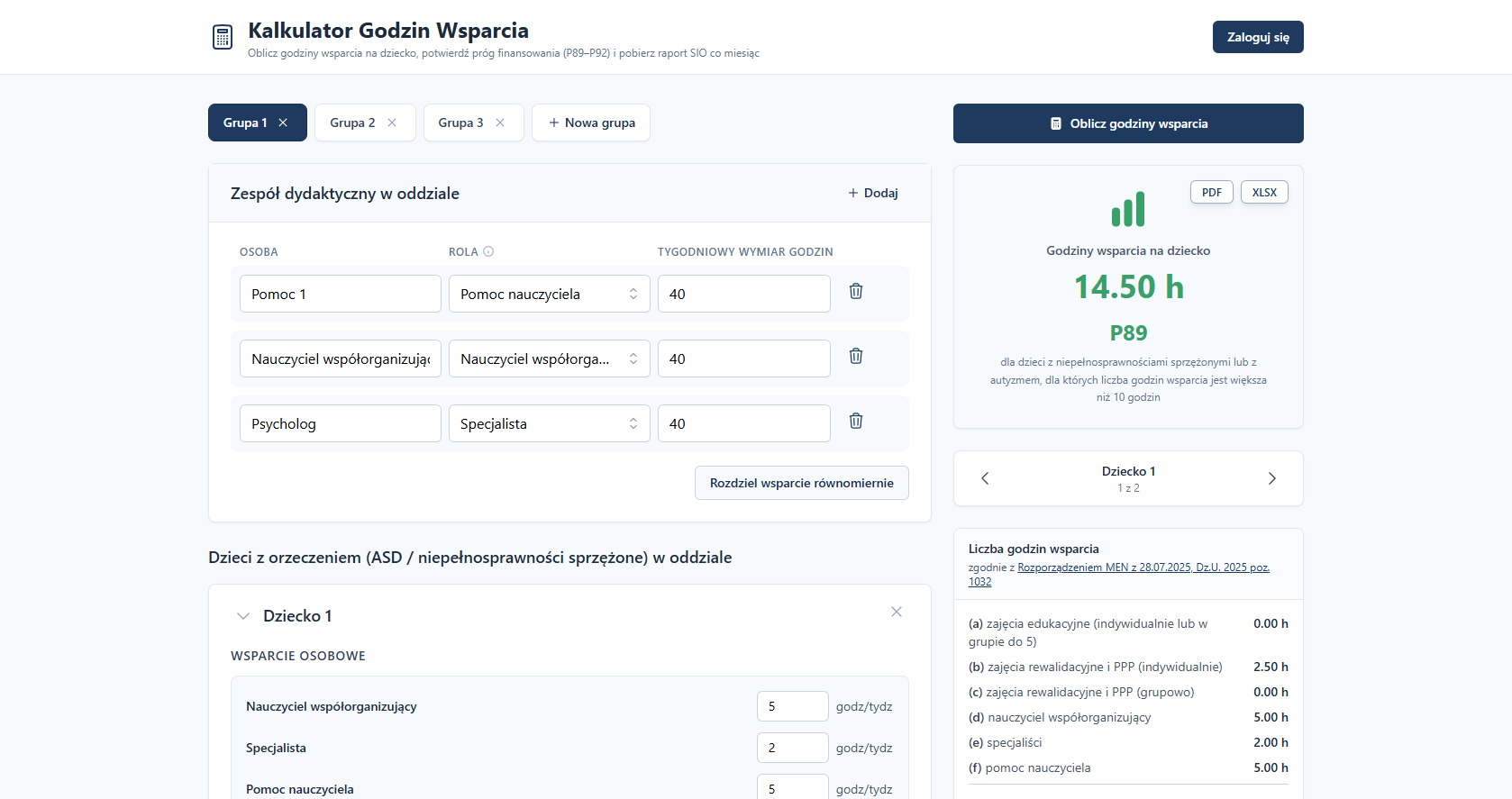Close the Grupa 3 tab with X
The width and height of the screenshot is (1512, 799).
point(500,123)
